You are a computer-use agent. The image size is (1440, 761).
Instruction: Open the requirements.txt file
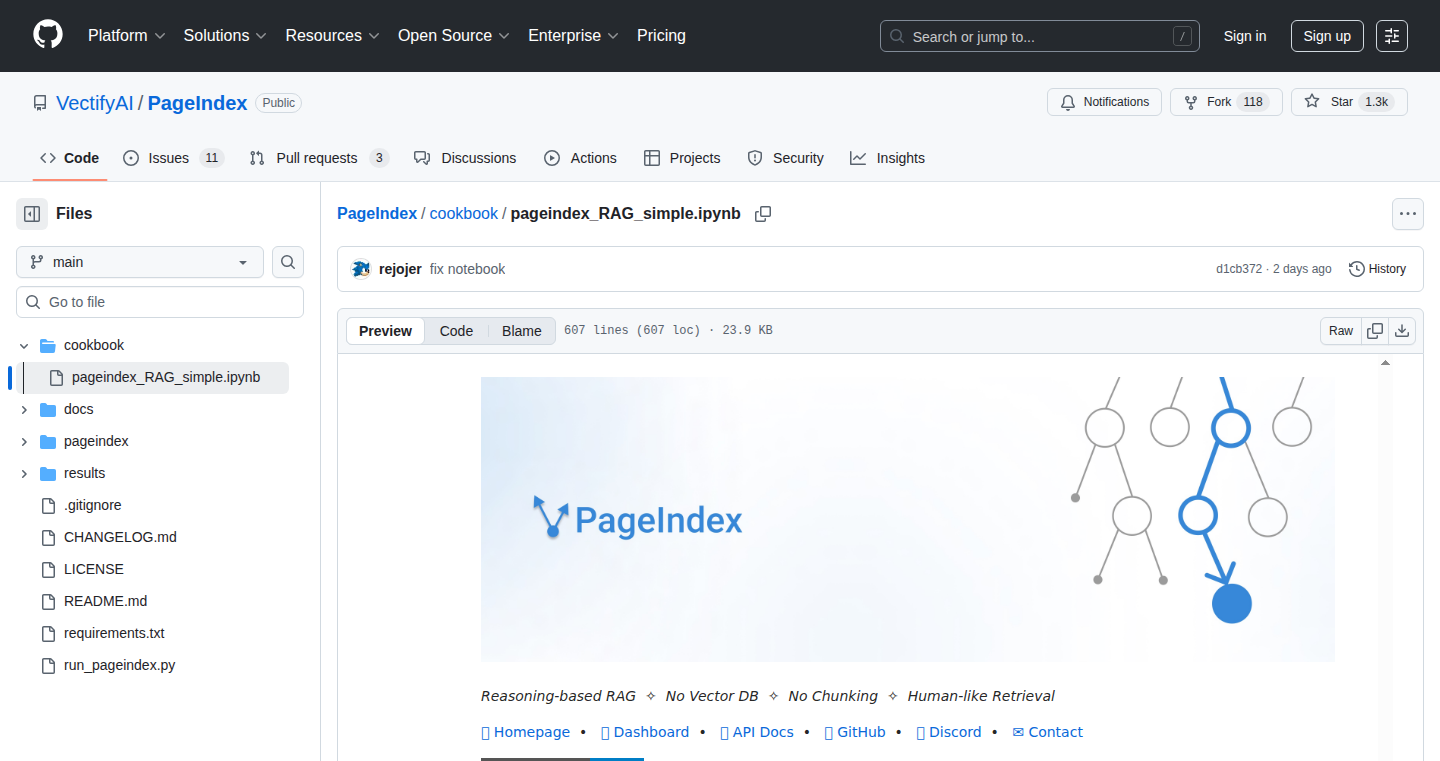[x=114, y=633]
